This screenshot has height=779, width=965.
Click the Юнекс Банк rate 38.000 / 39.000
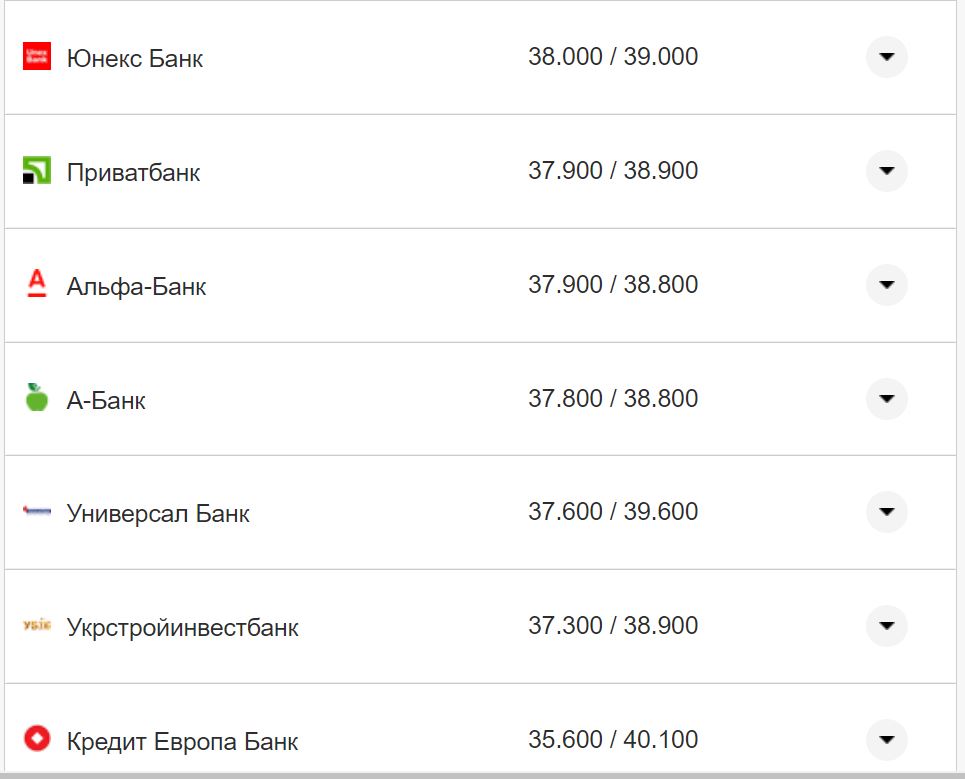coord(613,57)
